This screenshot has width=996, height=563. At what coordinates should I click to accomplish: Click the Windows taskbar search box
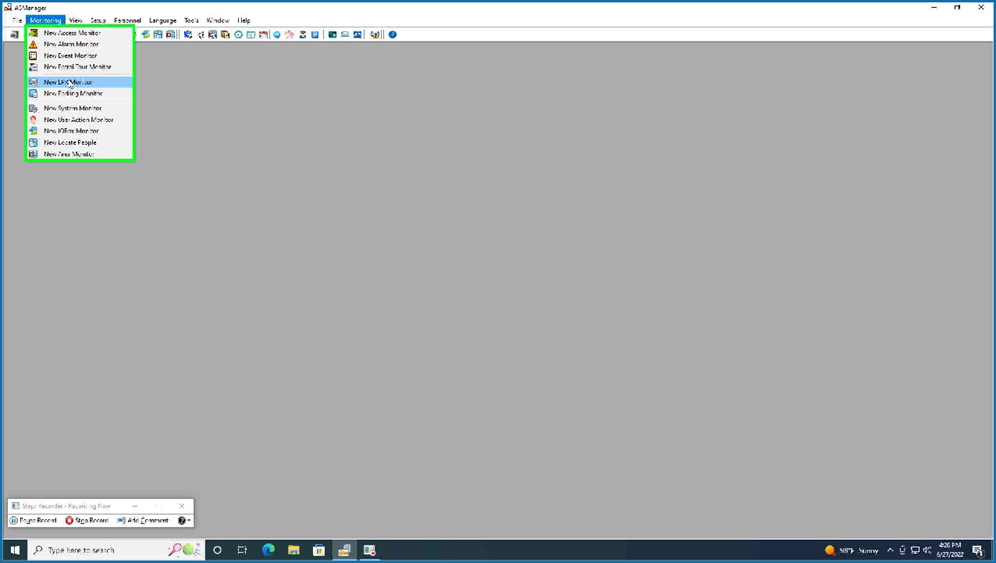tap(100, 550)
